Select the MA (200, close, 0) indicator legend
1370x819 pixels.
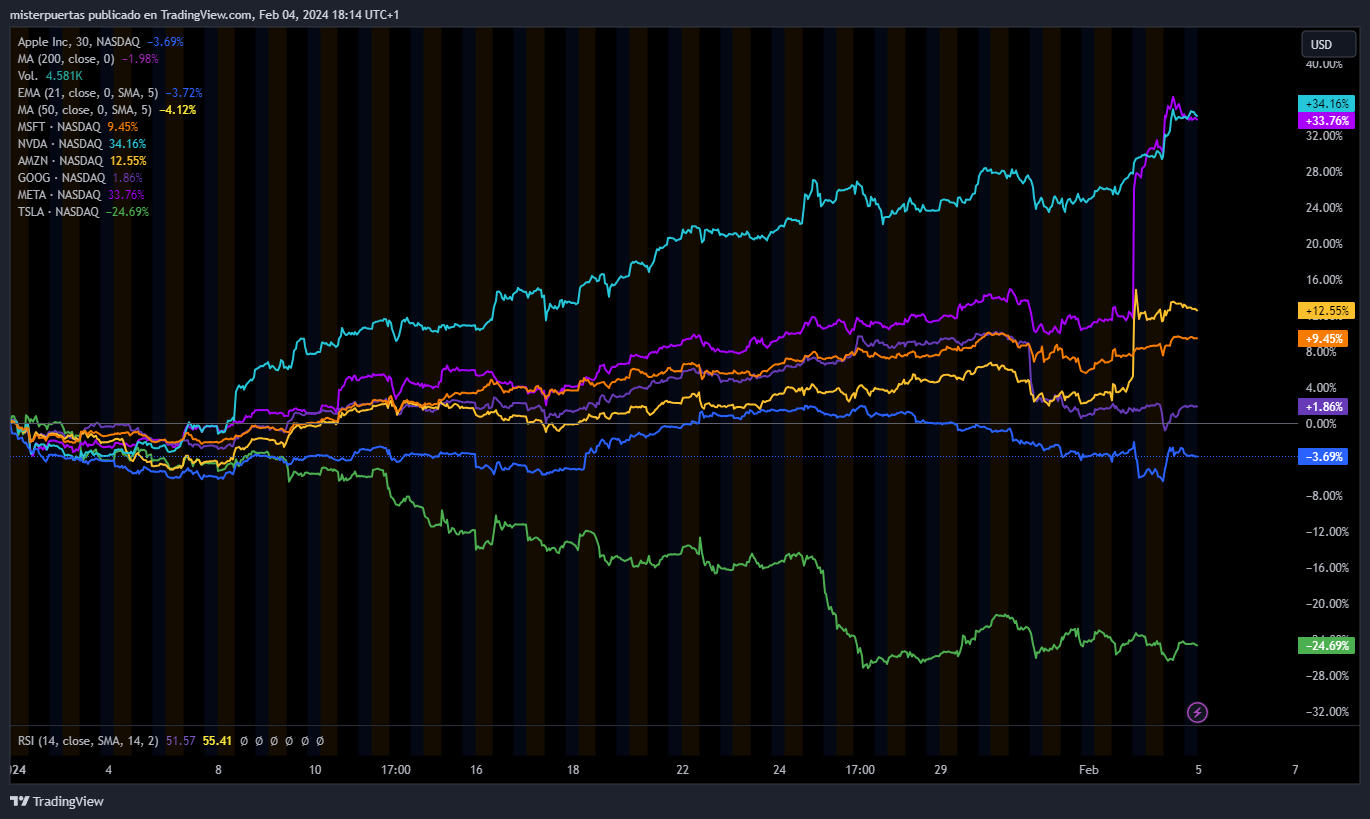click(x=67, y=59)
